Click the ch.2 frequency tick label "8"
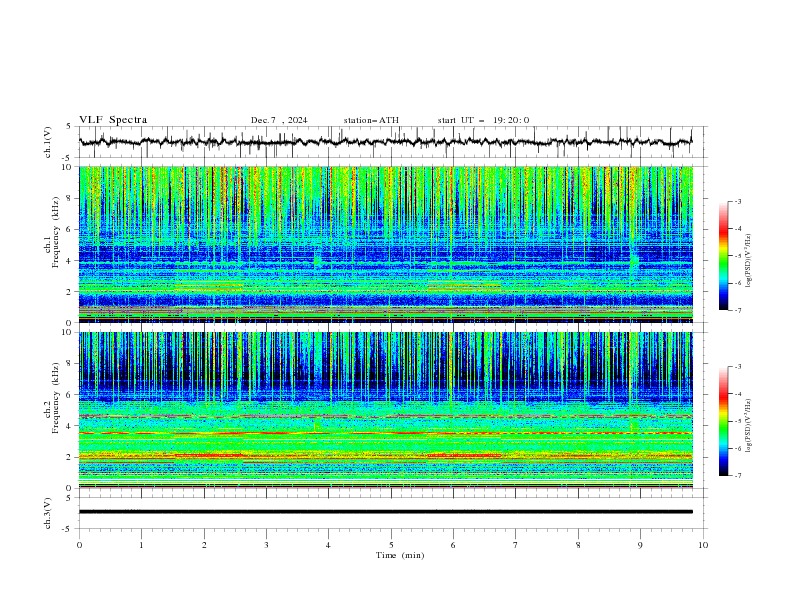The width and height of the screenshot is (792, 612). pyautogui.click(x=70, y=364)
